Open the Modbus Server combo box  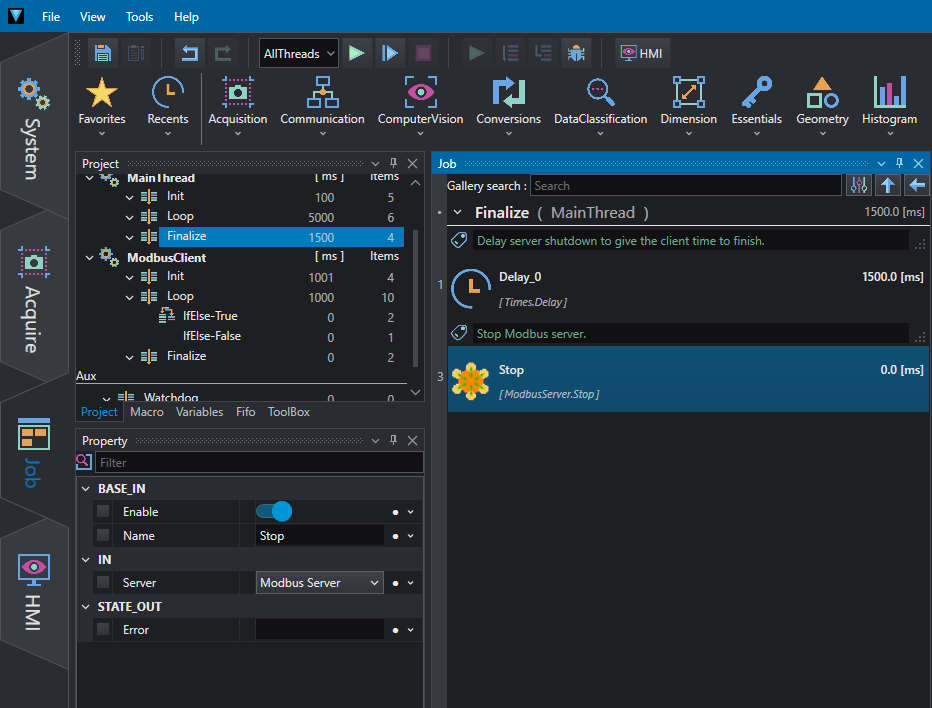(x=320, y=583)
